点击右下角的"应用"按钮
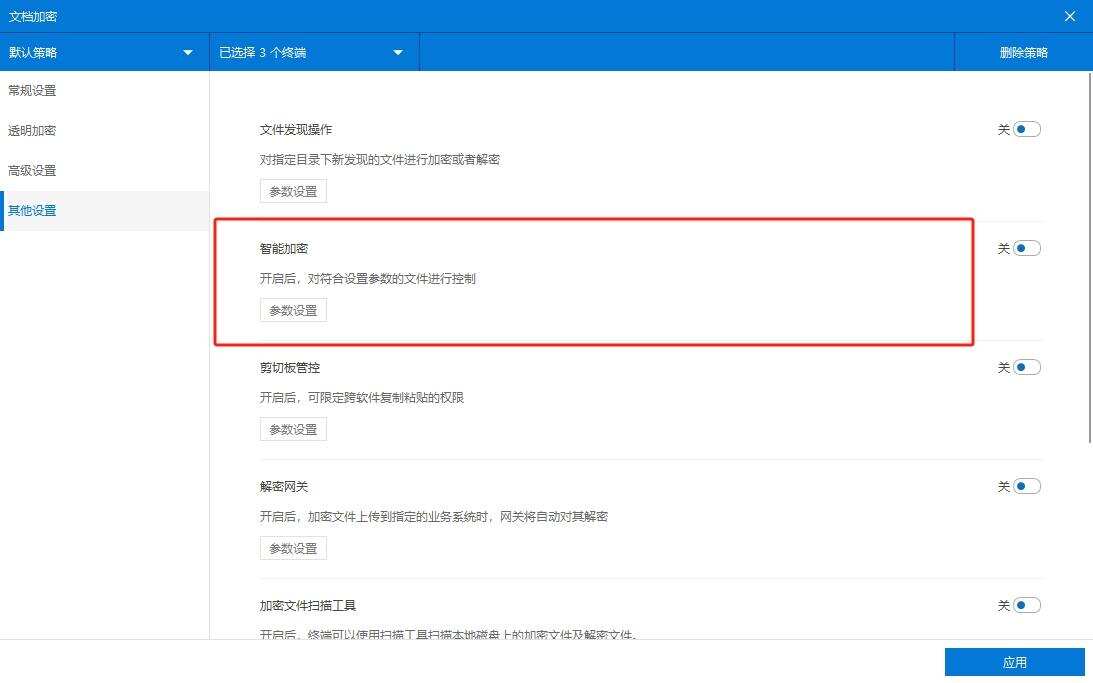 [1016, 662]
